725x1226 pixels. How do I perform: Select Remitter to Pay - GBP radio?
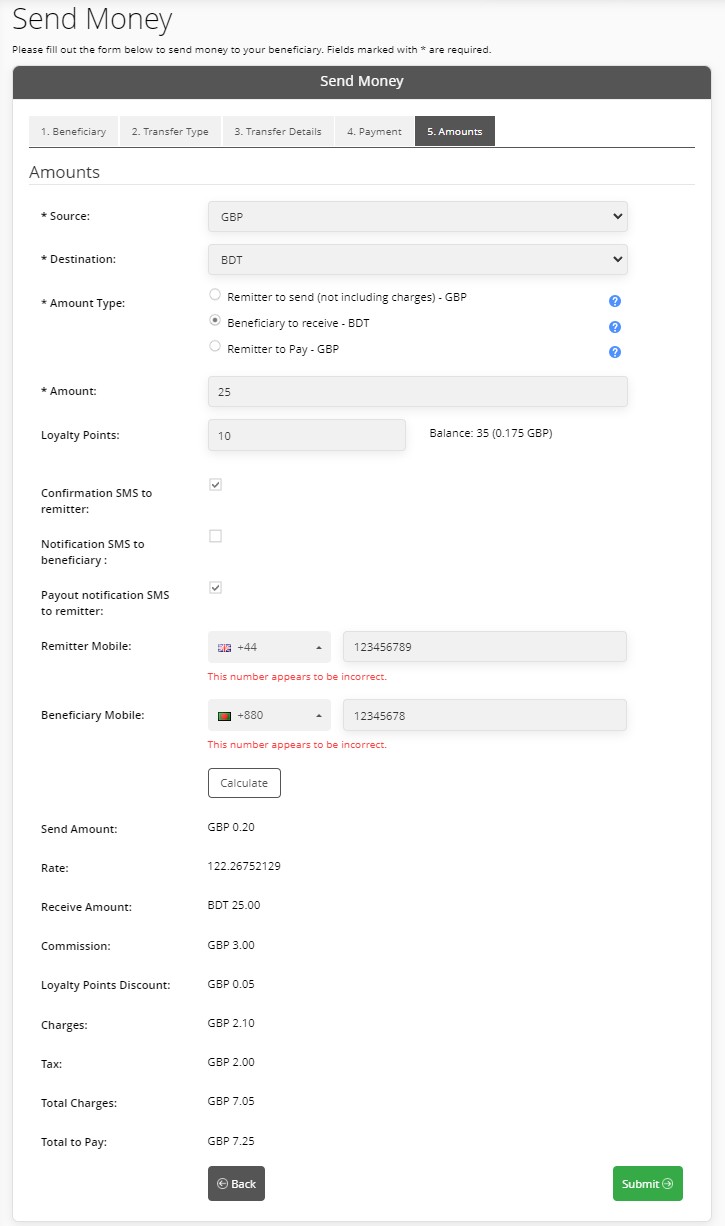coord(215,346)
